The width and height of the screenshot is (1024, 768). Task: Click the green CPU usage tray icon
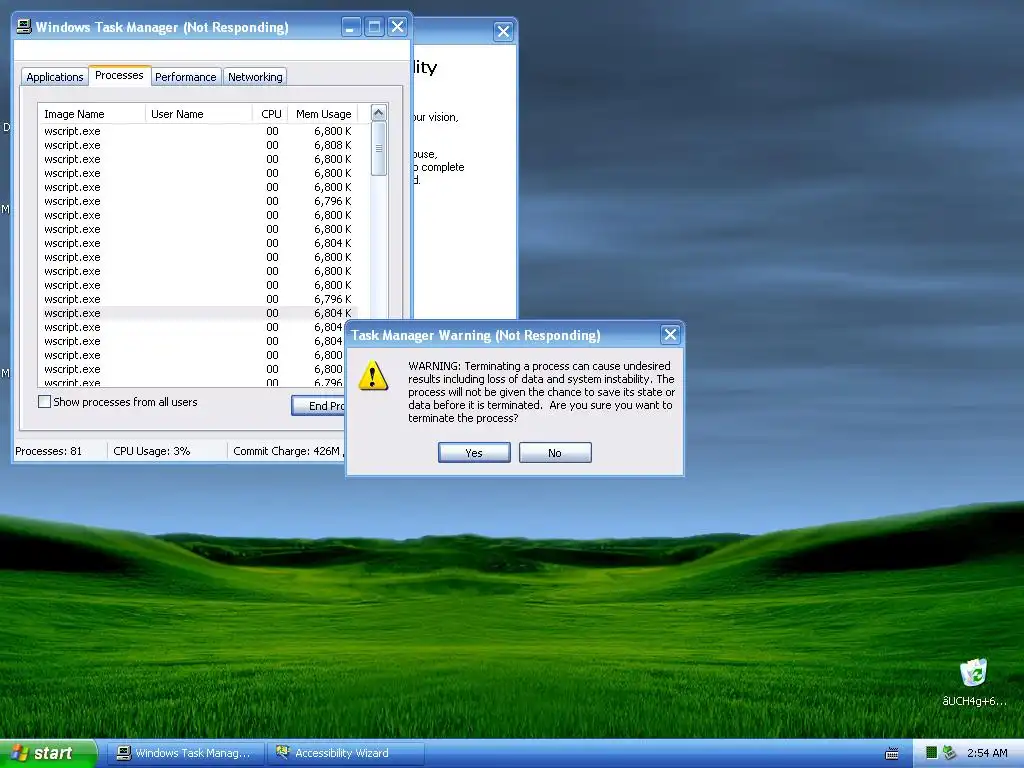point(931,753)
